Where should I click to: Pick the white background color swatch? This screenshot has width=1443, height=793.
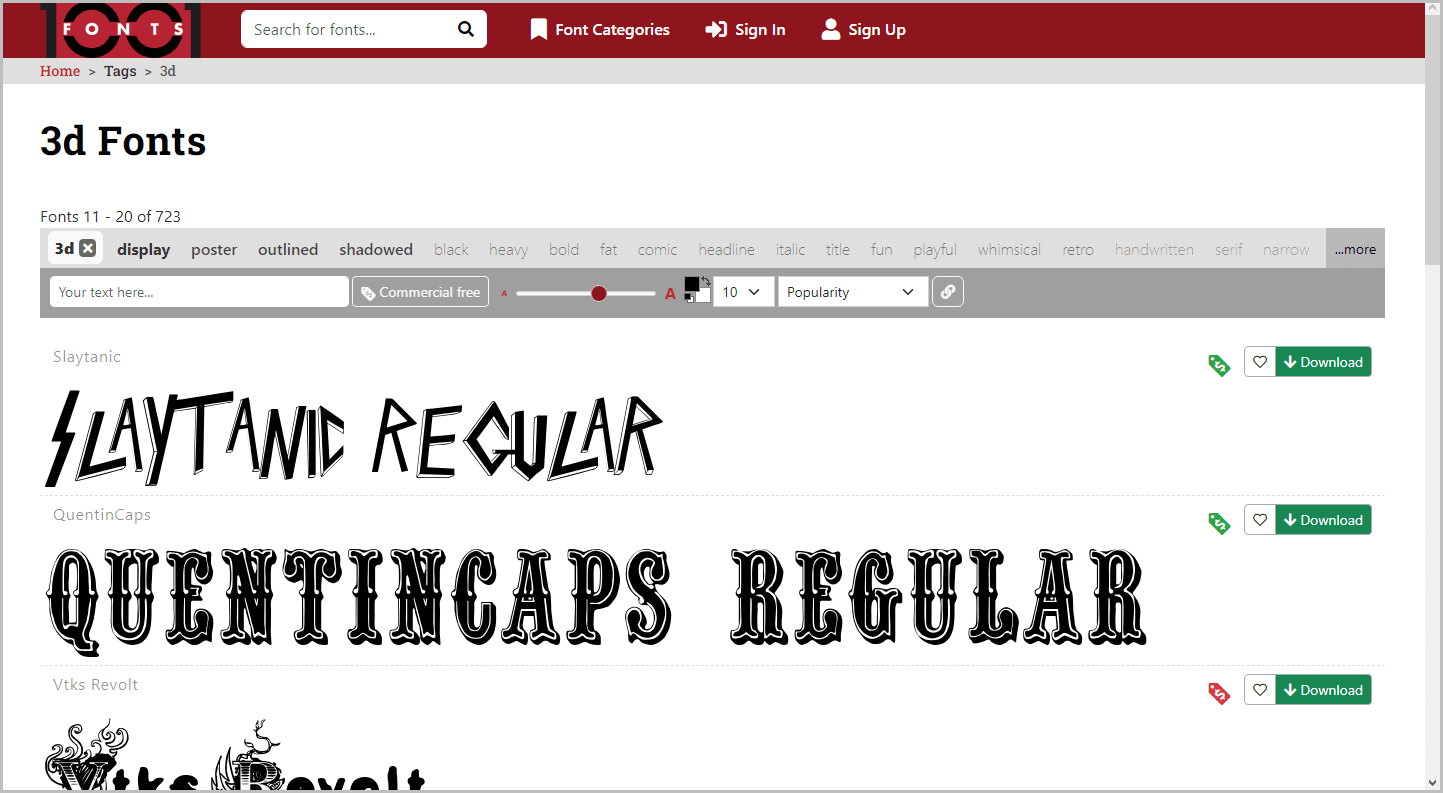[x=704, y=295]
